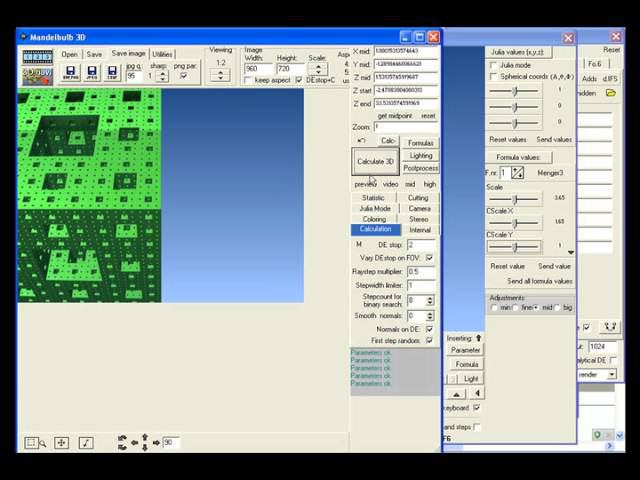The image size is (640, 480).
Task: Click Stepcount for binary search spinner
Action: (x=429, y=301)
